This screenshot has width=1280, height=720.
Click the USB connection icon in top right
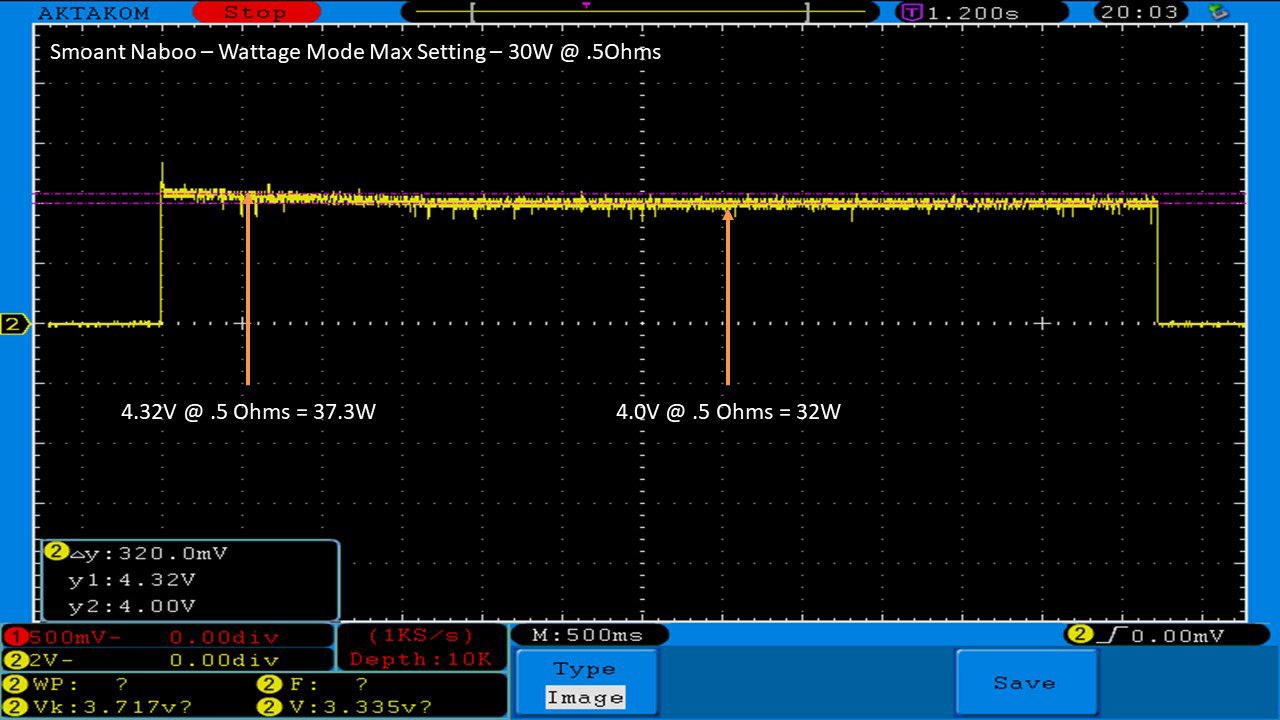(1218, 12)
